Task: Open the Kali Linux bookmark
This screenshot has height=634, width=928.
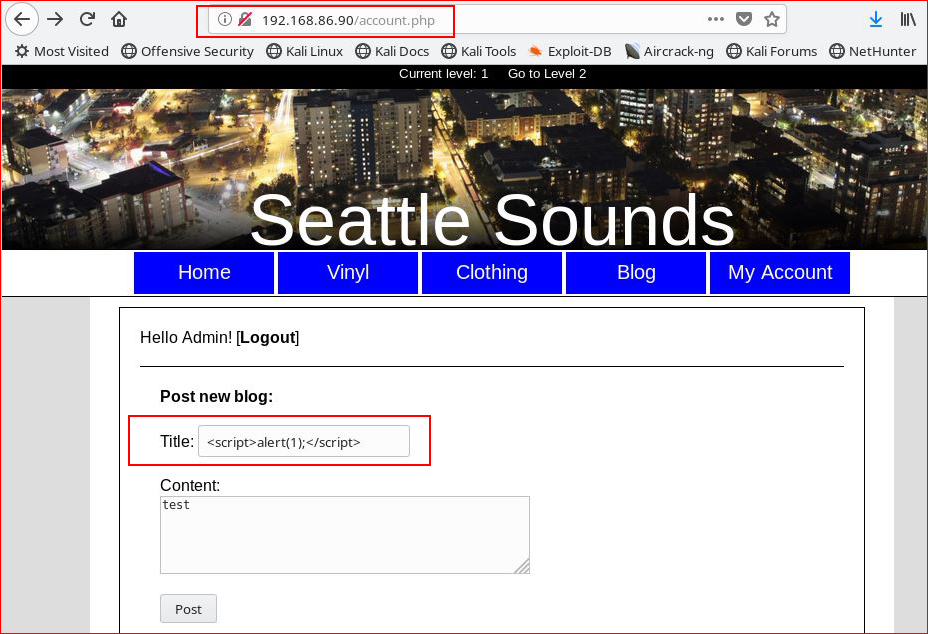Action: [305, 52]
